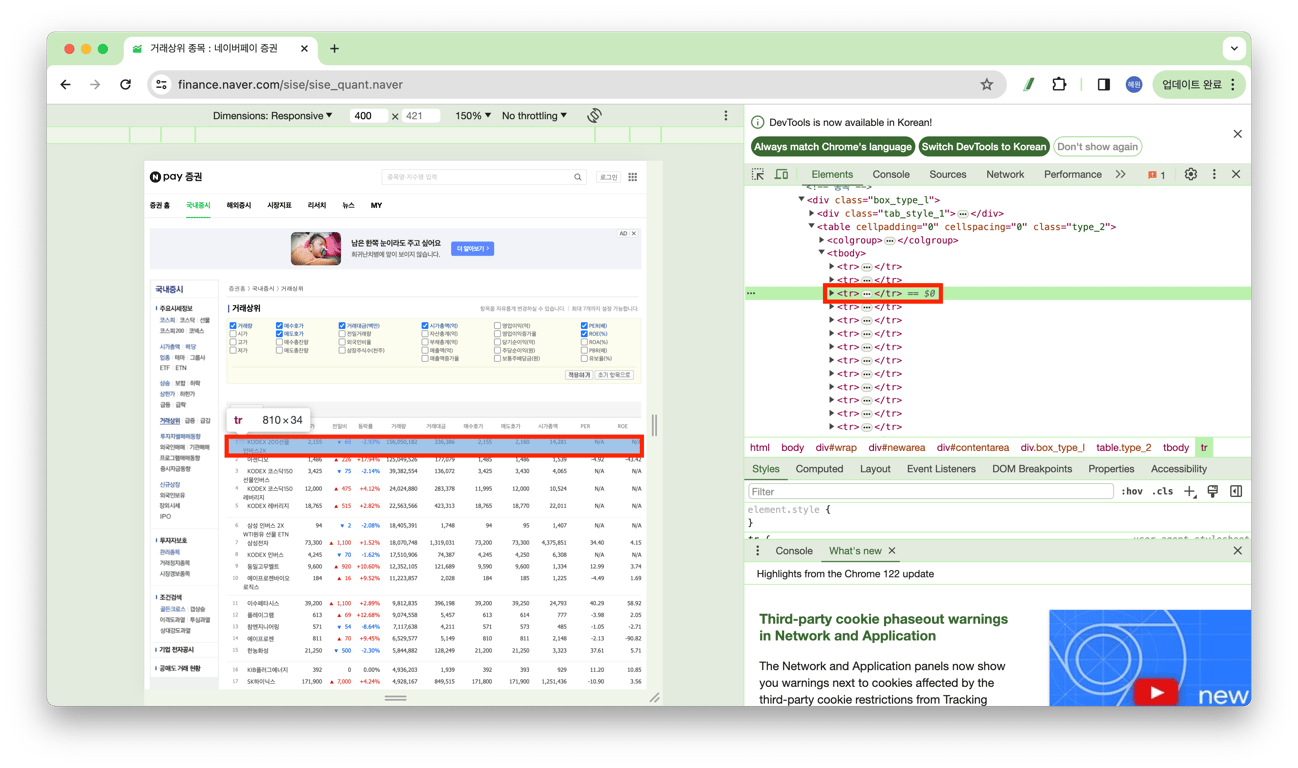
Task: Uncheck the 거래대금(백만) checkbox
Action: 342,326
